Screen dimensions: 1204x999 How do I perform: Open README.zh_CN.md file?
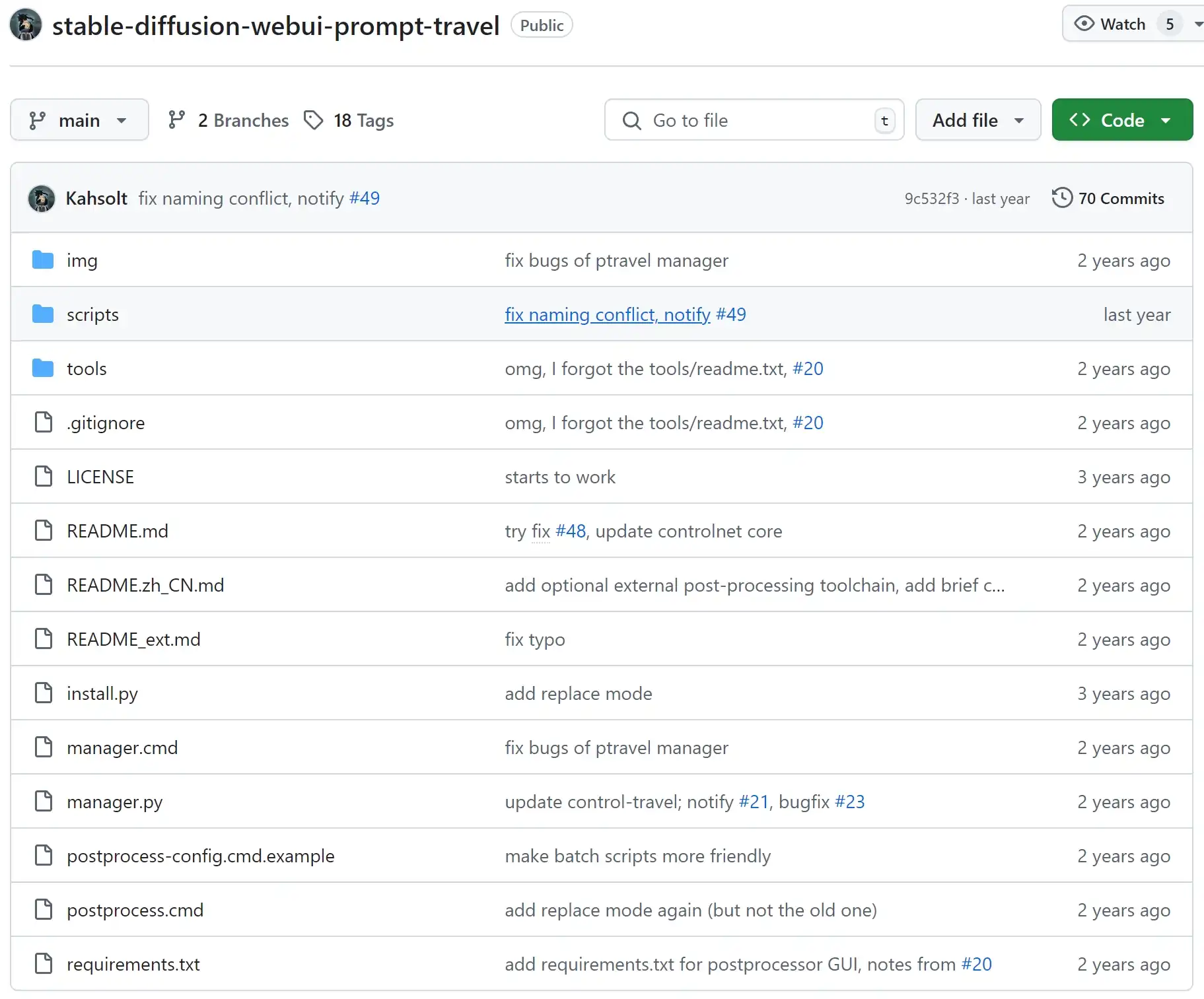(x=145, y=585)
